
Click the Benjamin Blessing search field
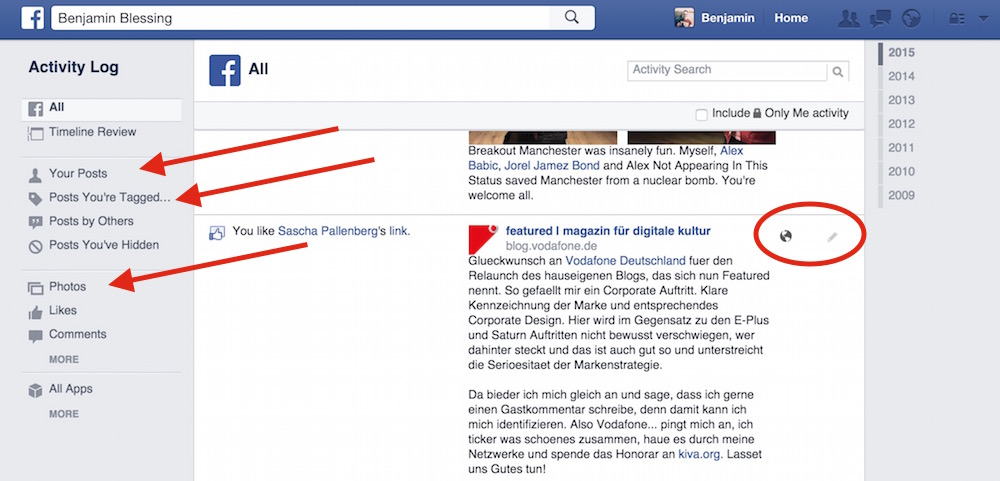[300, 18]
